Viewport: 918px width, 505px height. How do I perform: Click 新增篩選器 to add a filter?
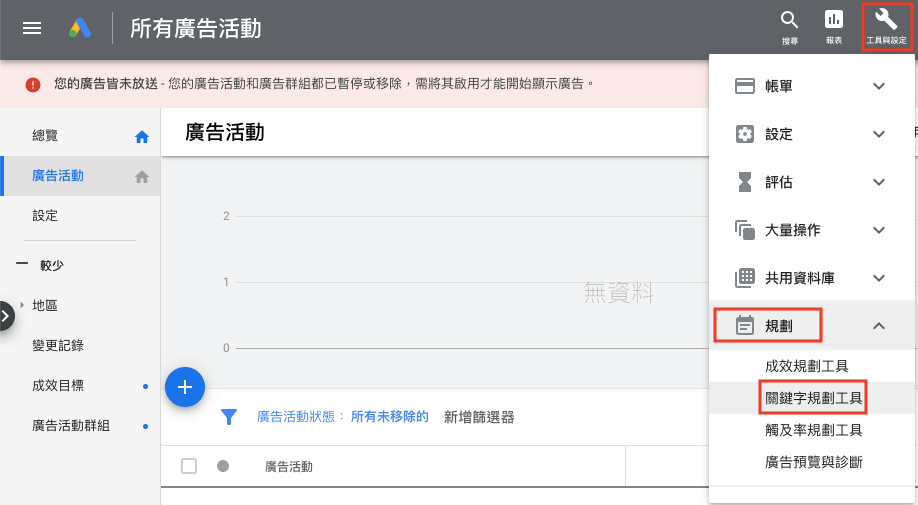[x=479, y=417]
